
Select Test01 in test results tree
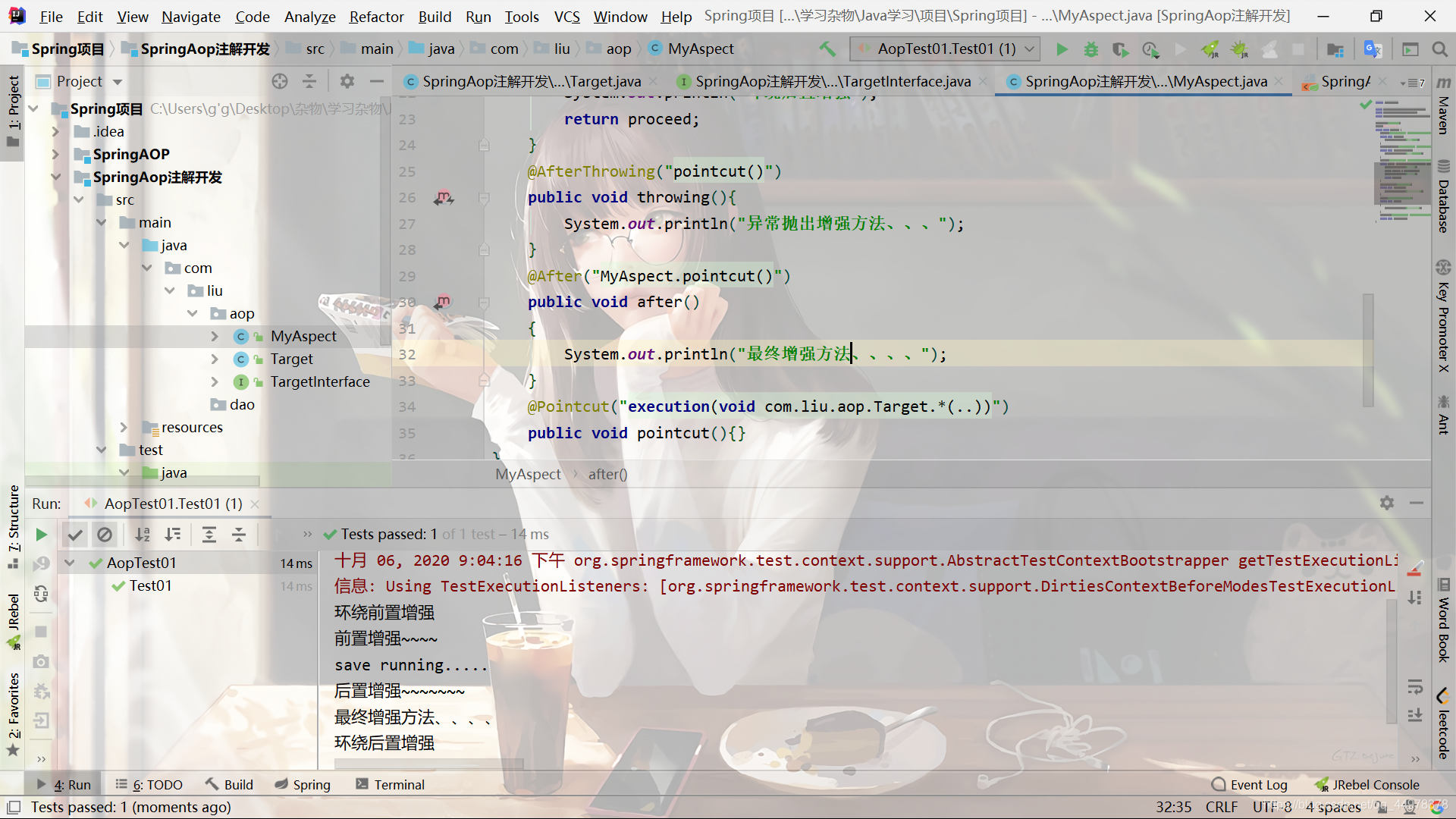[x=150, y=586]
